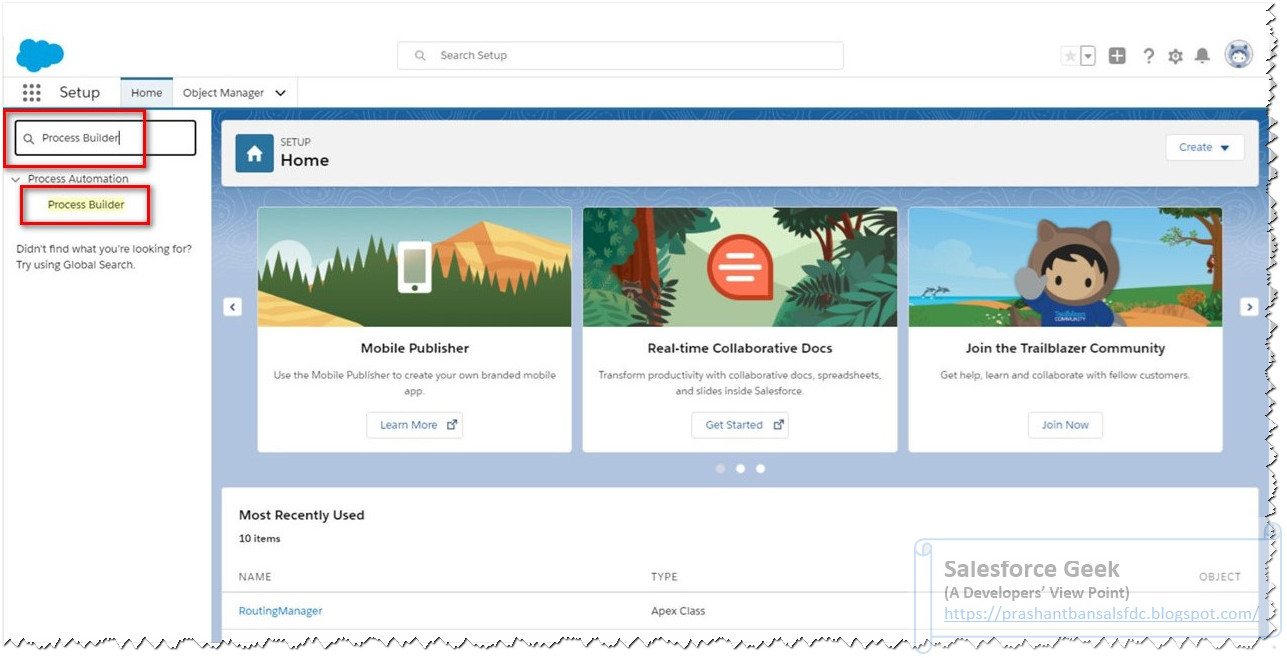Click the TYPE column header
Screen dimensions: 1287x658
(664, 577)
